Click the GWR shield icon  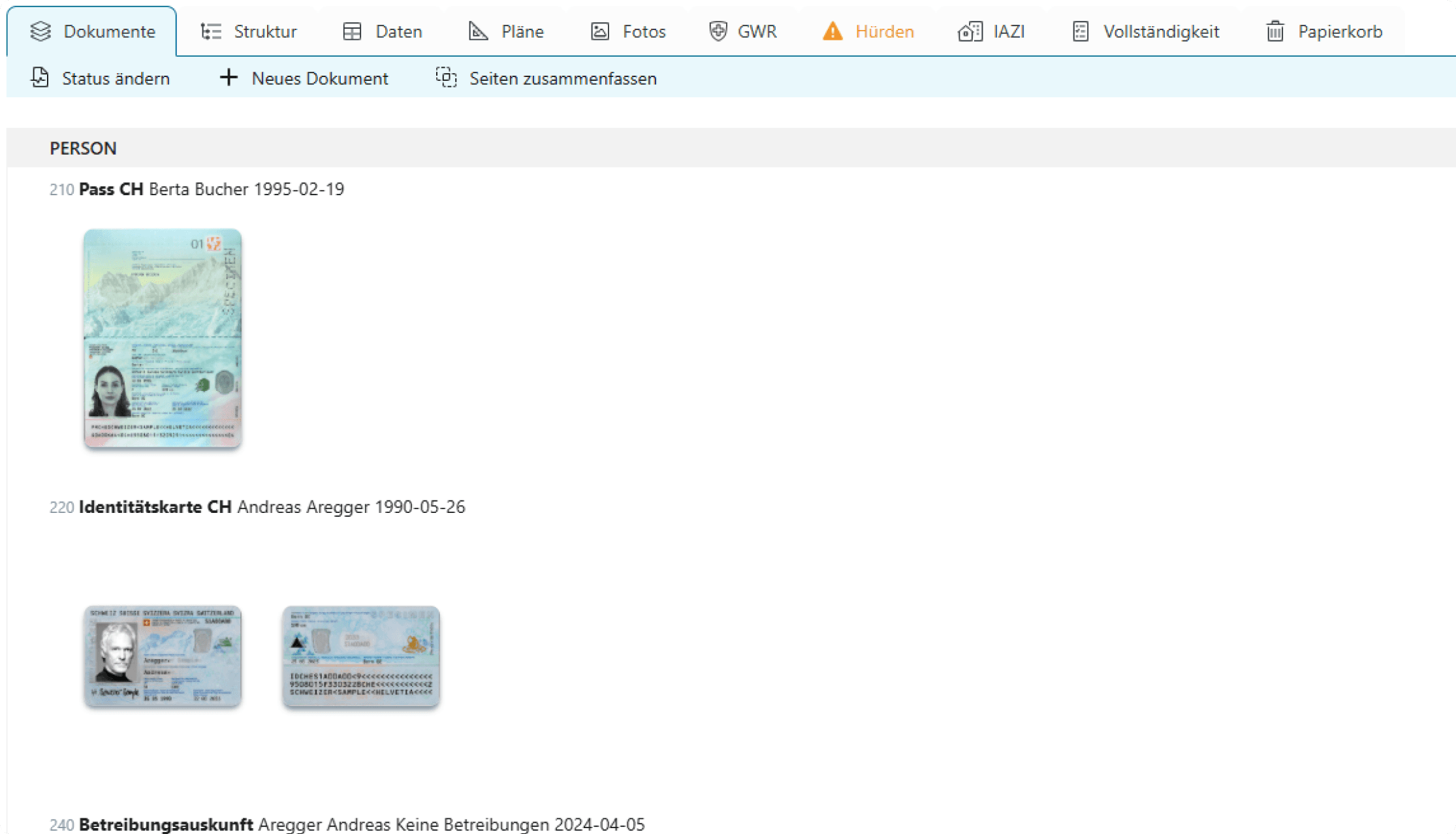(718, 31)
